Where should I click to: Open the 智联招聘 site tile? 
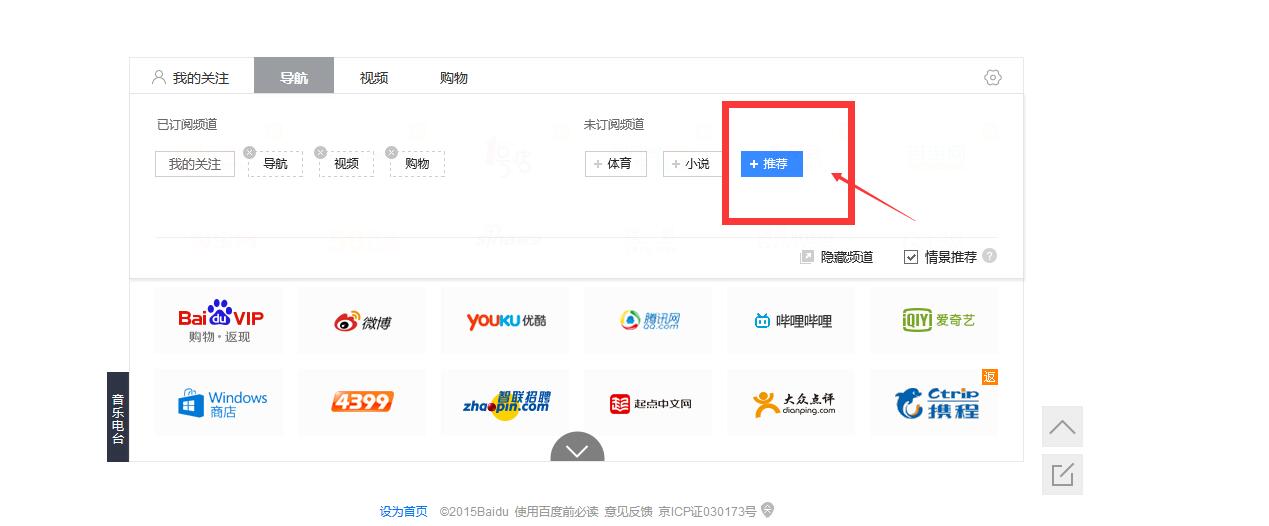click(x=505, y=403)
